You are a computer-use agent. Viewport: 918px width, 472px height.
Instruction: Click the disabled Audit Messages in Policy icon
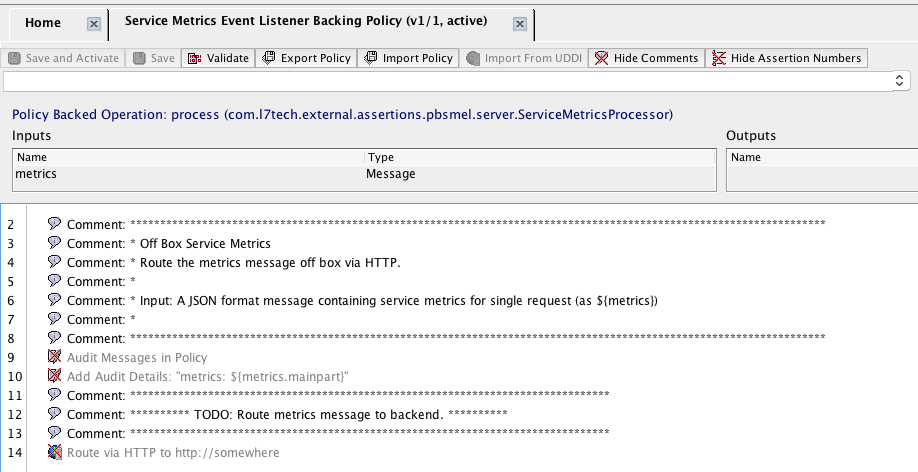54,357
